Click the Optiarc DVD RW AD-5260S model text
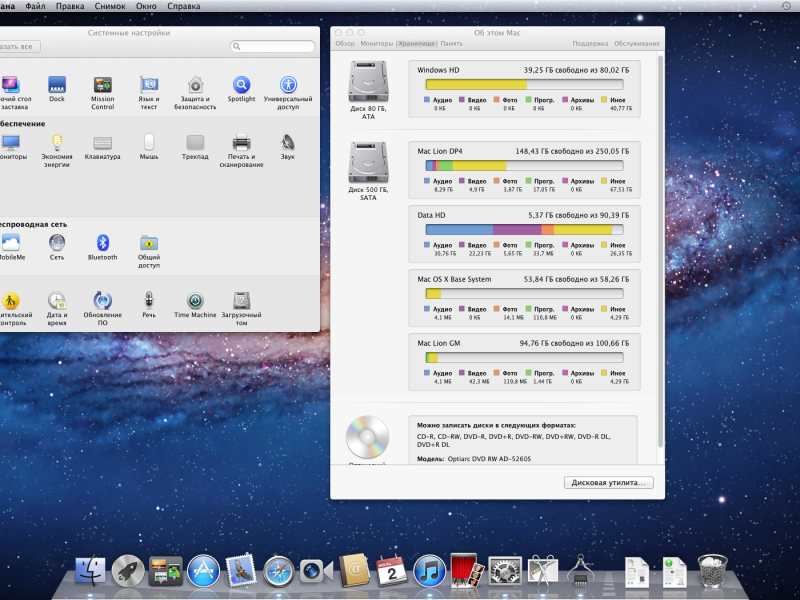Viewport: 800px width, 600px height. point(489,459)
